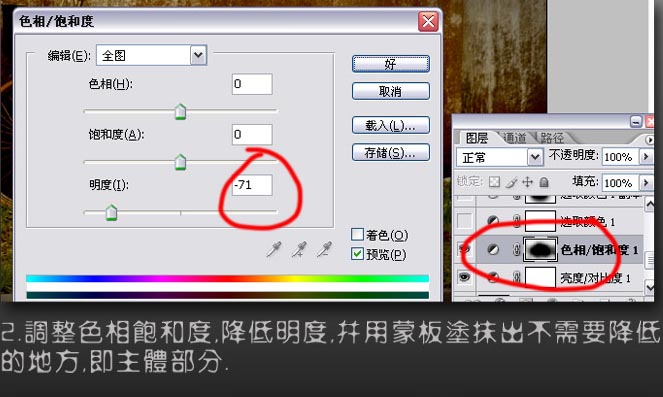Screen dimensions: 663x397
Task: Click the 明度 field showing -71
Action: click(x=252, y=185)
